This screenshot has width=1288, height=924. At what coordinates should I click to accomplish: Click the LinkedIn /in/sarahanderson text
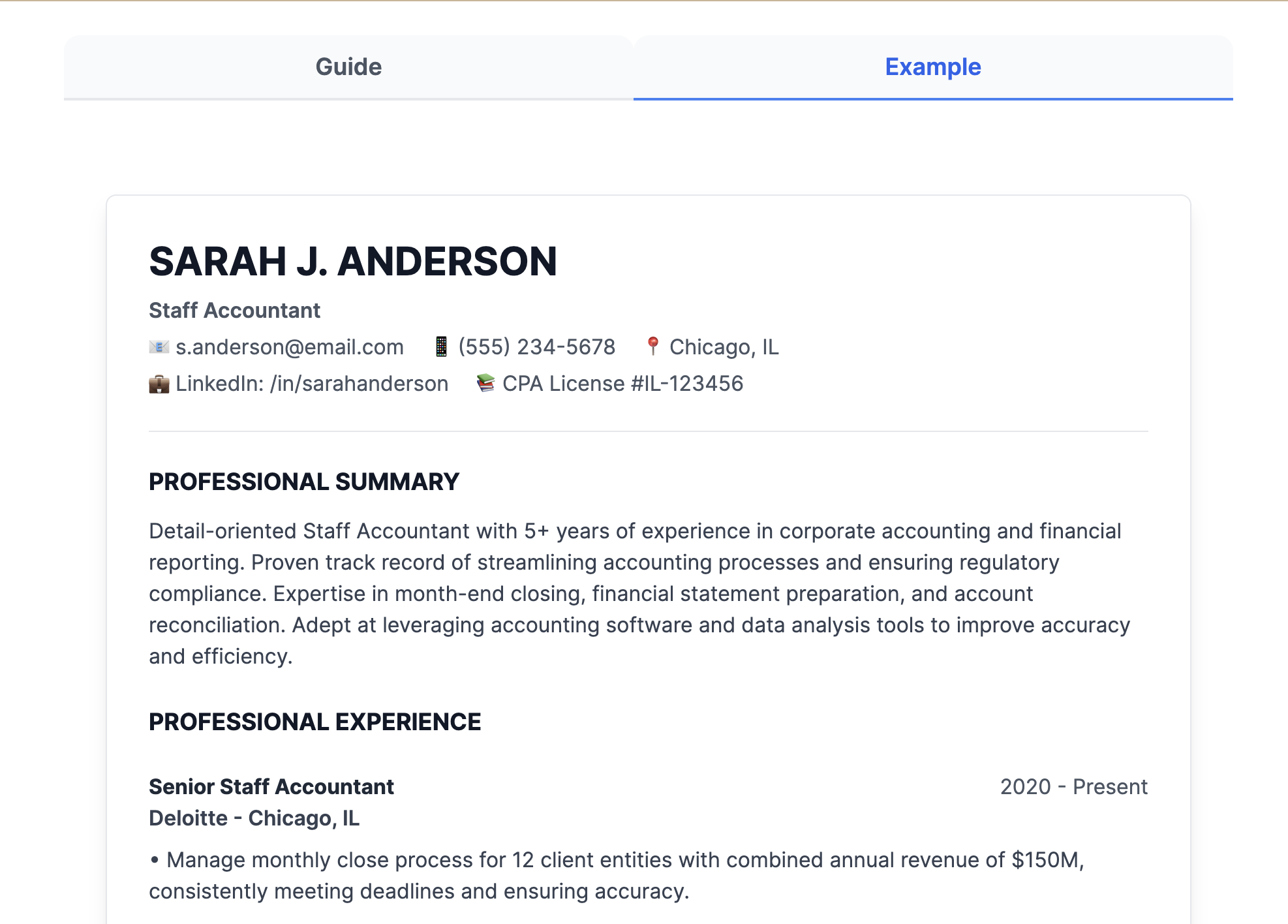coord(312,384)
